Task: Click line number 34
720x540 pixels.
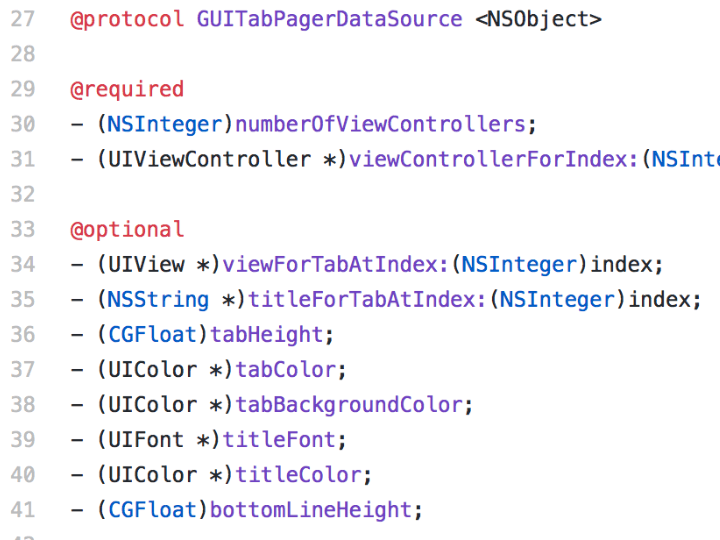Action: tap(22, 265)
